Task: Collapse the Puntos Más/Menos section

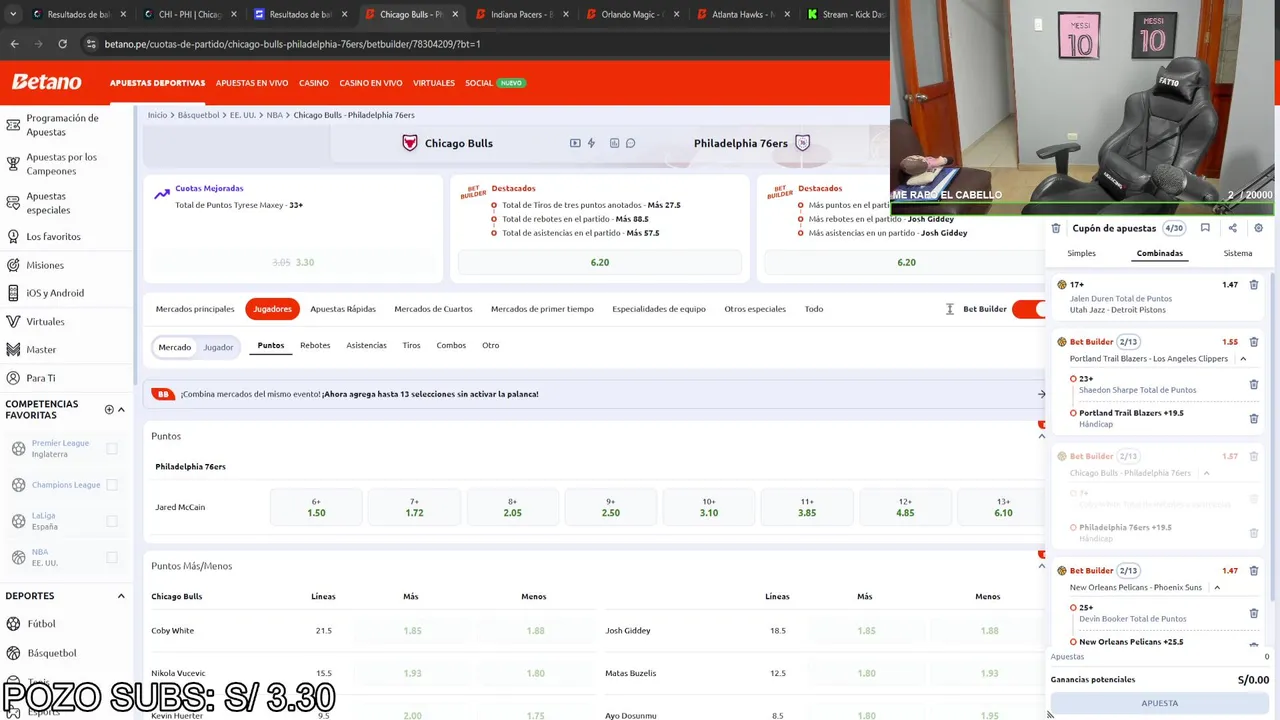Action: 1041,566
